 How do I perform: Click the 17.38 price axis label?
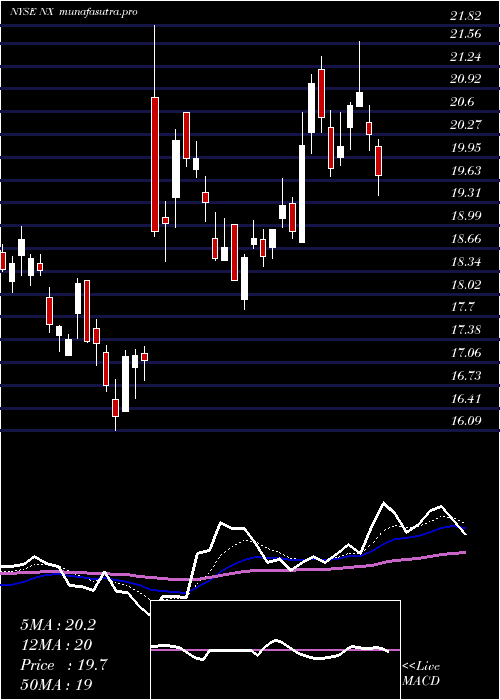point(466,330)
